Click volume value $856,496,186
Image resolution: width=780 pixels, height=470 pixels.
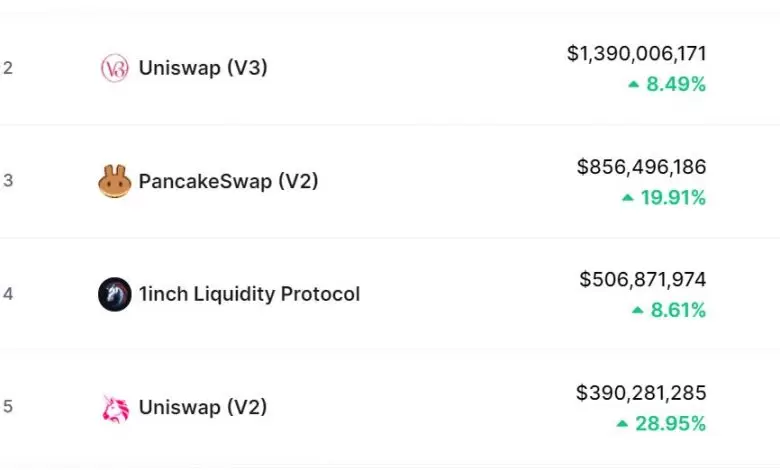[641, 167]
